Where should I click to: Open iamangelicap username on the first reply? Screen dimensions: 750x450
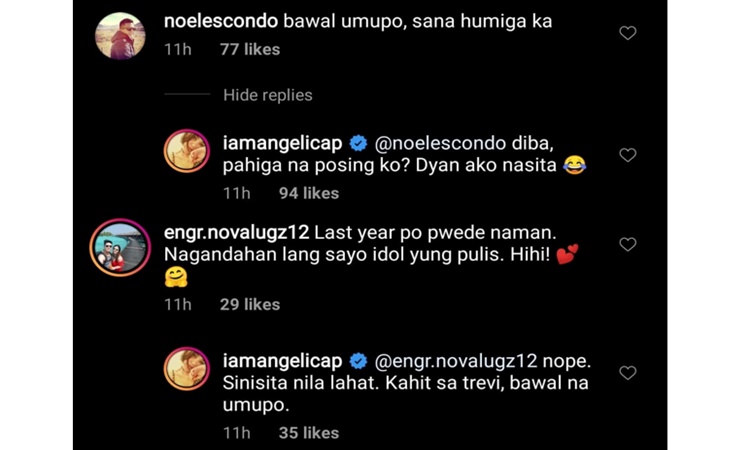pos(283,143)
